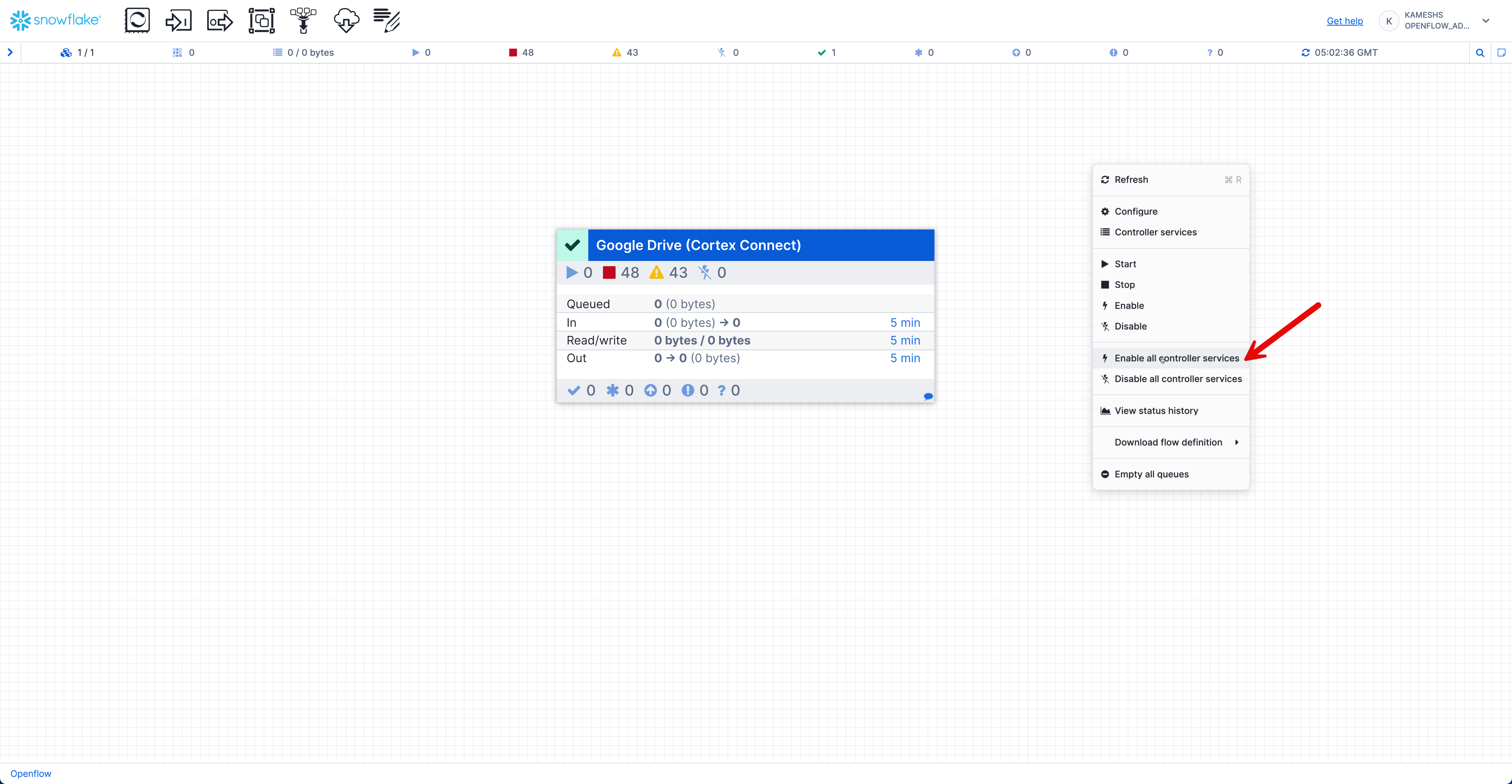Click the Import from Registry cloud icon
1512x784 pixels.
pos(346,21)
